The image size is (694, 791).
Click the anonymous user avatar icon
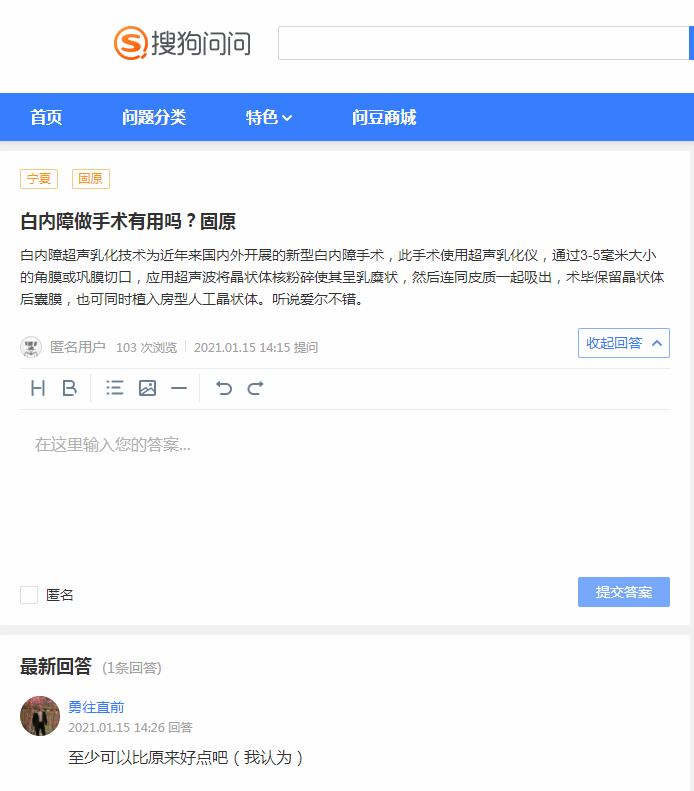click(31, 347)
